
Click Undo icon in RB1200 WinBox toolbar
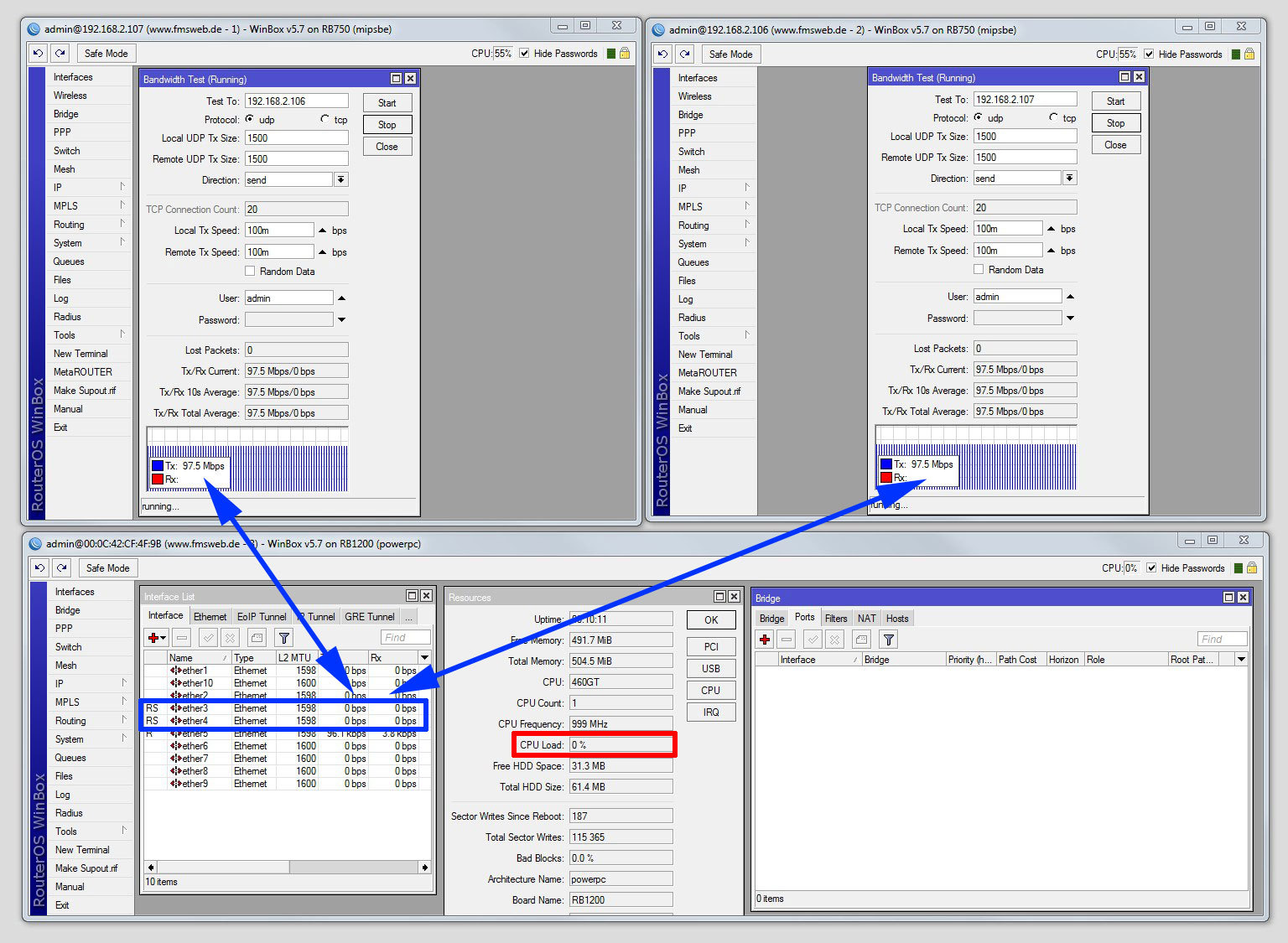click(x=39, y=567)
